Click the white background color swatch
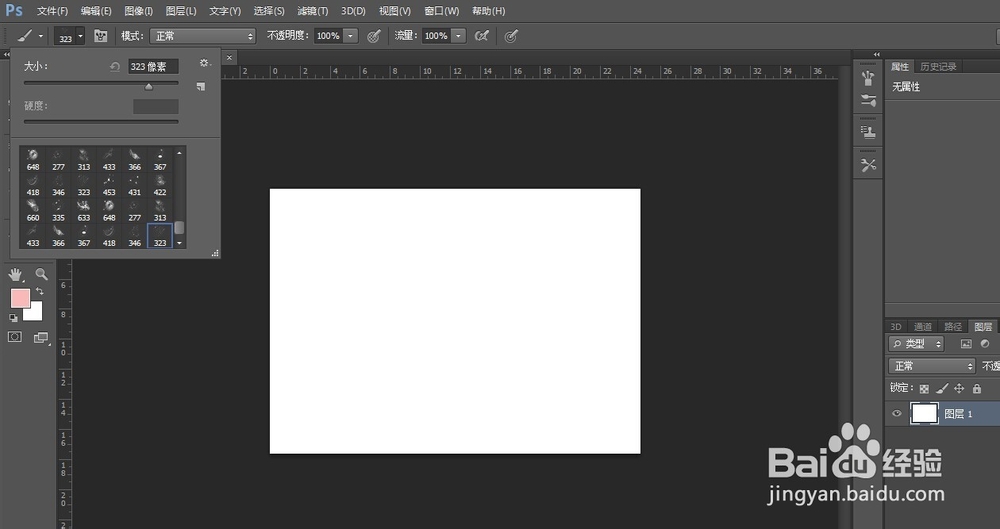The width and height of the screenshot is (1000, 529). coord(36,313)
